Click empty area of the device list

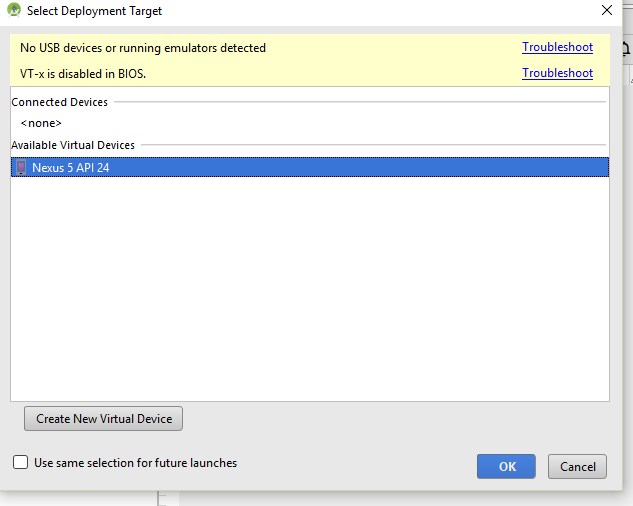[x=310, y=289]
